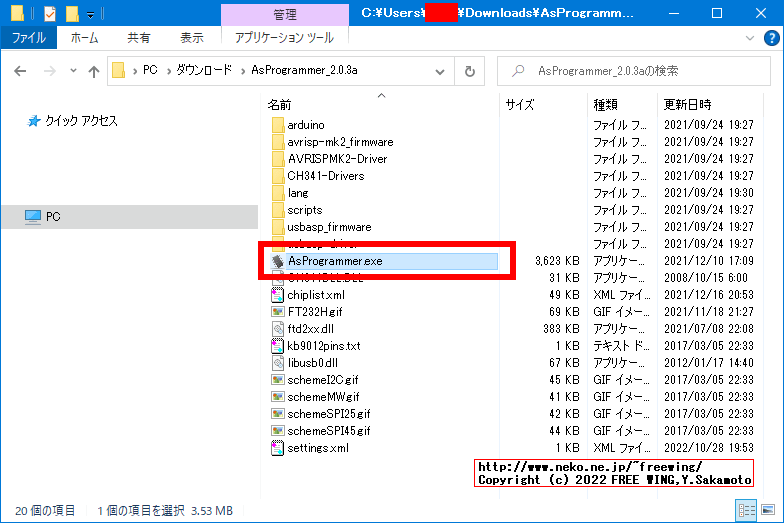784x523 pixels.
Task: Sort files by 名前 column
Action: (280, 104)
